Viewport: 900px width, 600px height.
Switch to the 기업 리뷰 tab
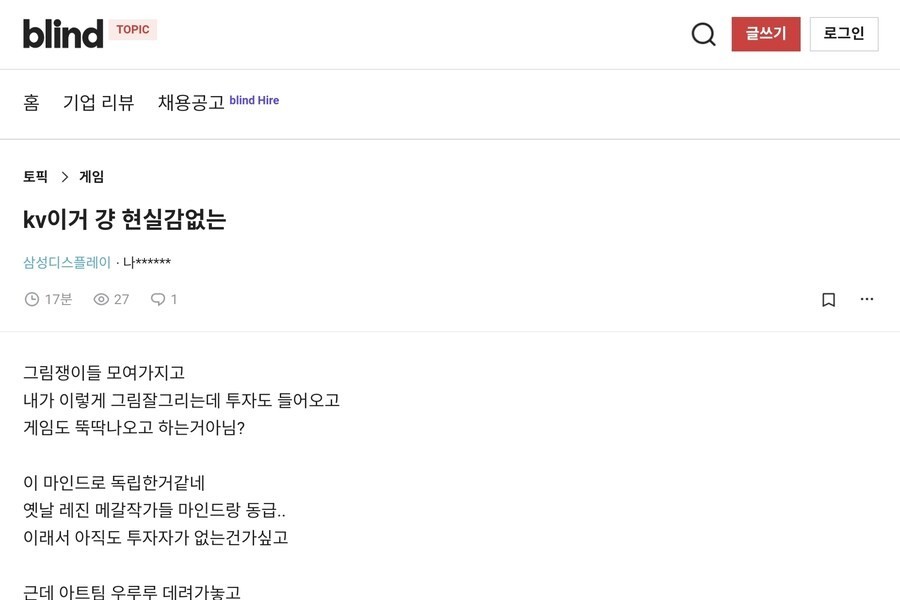pos(98,103)
